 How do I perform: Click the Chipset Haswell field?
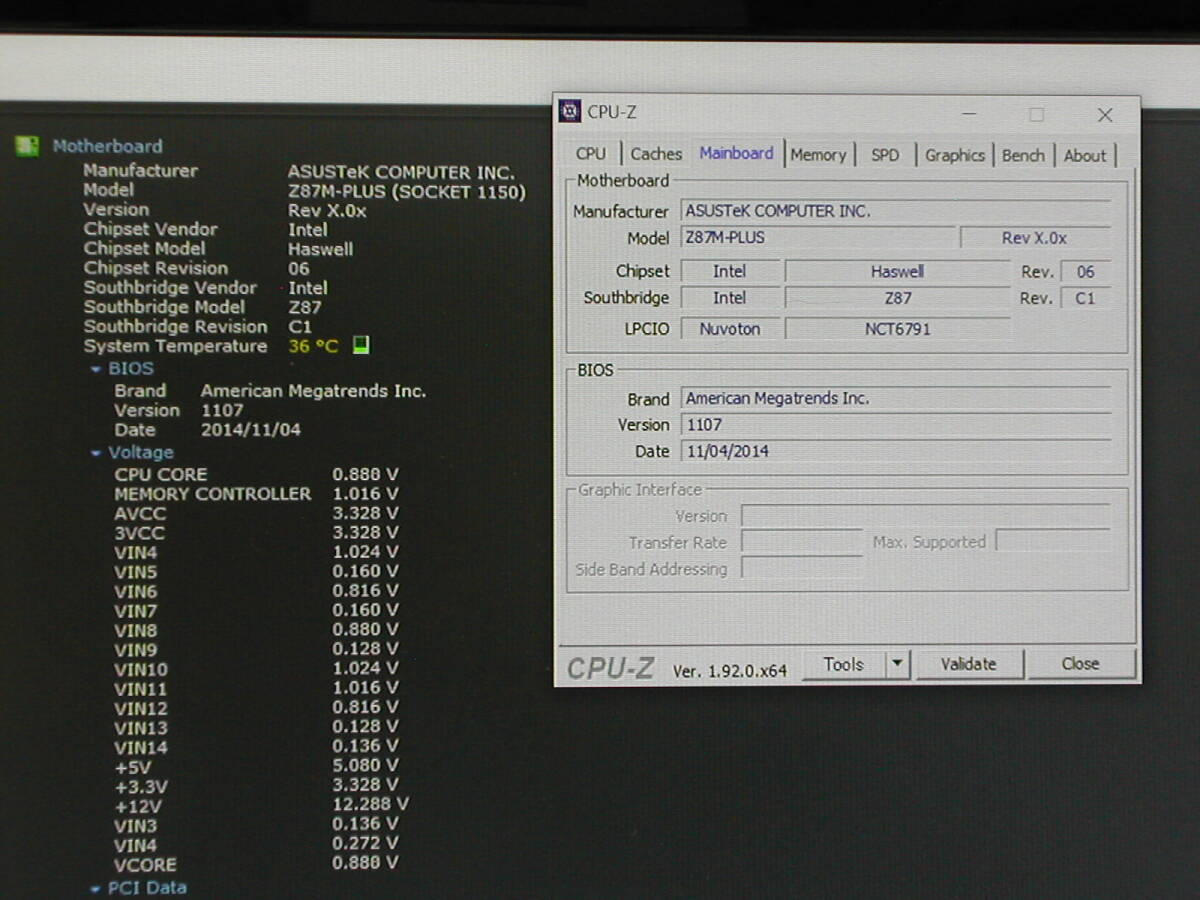point(897,271)
